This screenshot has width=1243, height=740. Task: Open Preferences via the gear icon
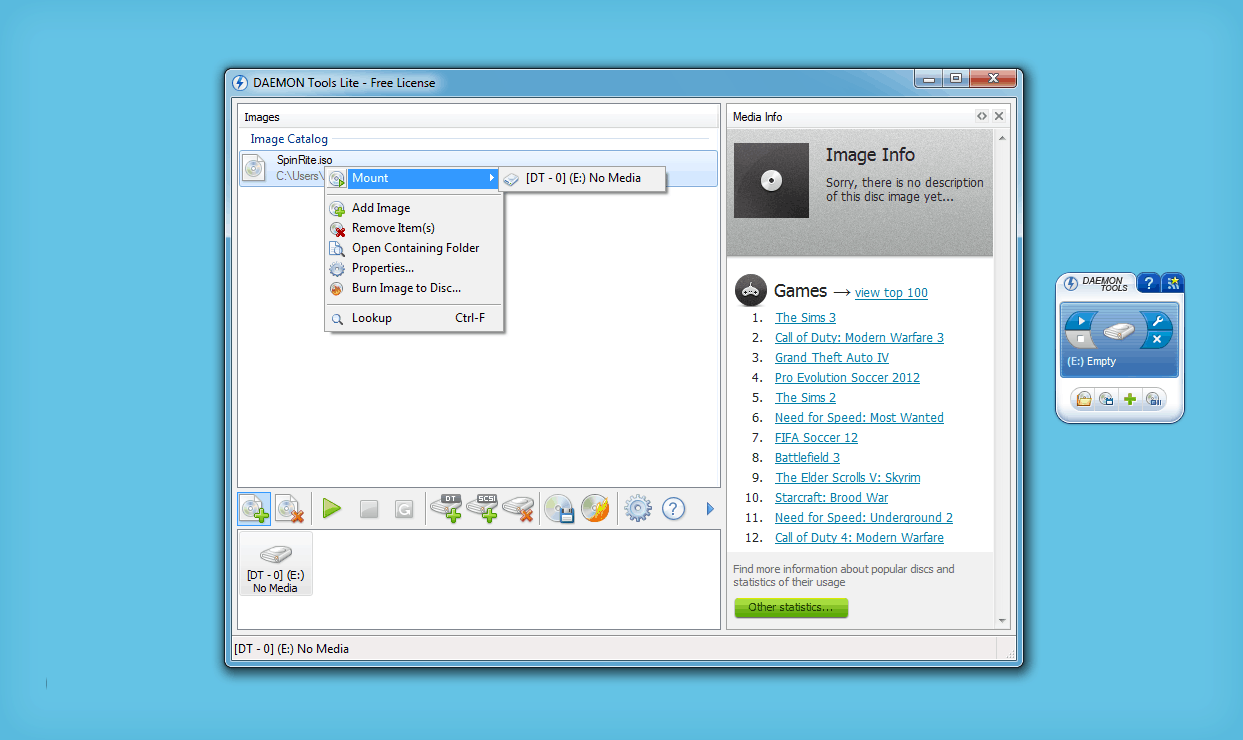click(x=637, y=509)
